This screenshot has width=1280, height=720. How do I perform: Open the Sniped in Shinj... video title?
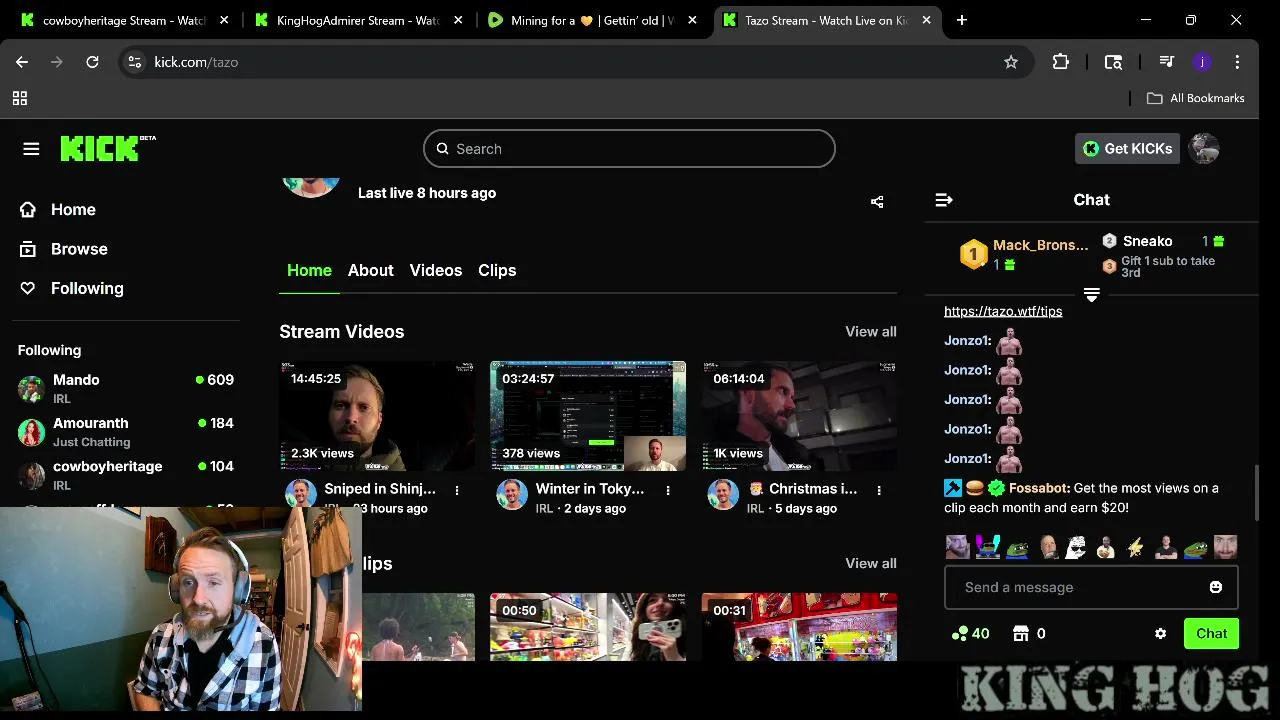(380, 489)
